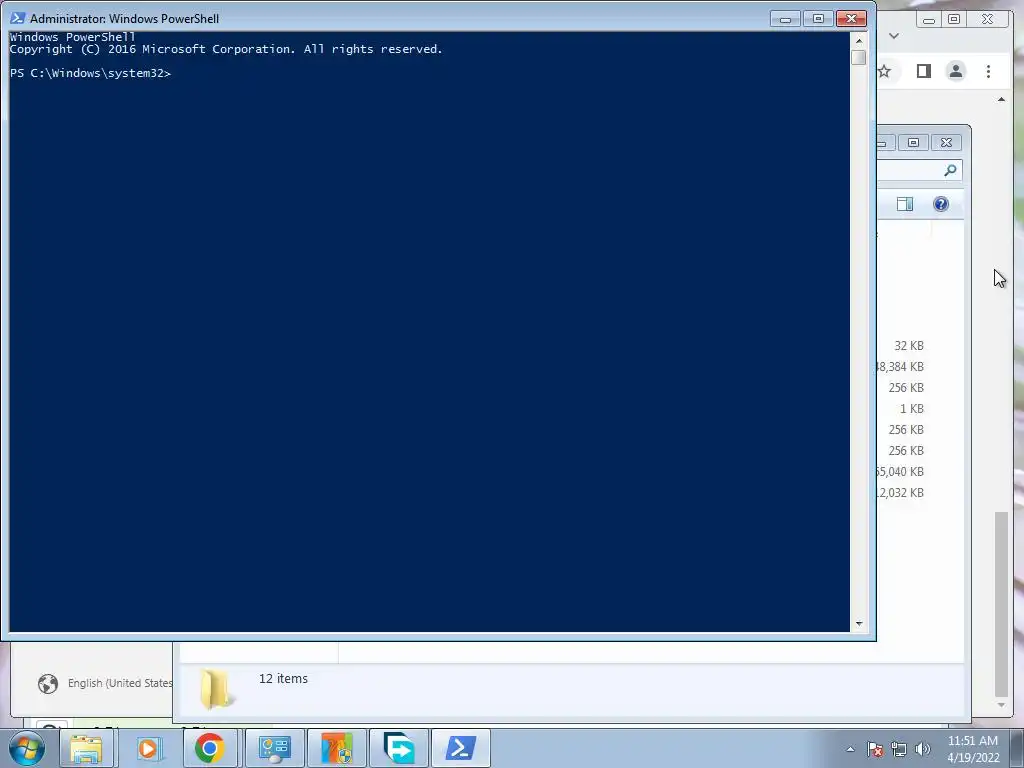The height and width of the screenshot is (768, 1024).
Task: Open the Windows Start menu
Action: (27, 748)
